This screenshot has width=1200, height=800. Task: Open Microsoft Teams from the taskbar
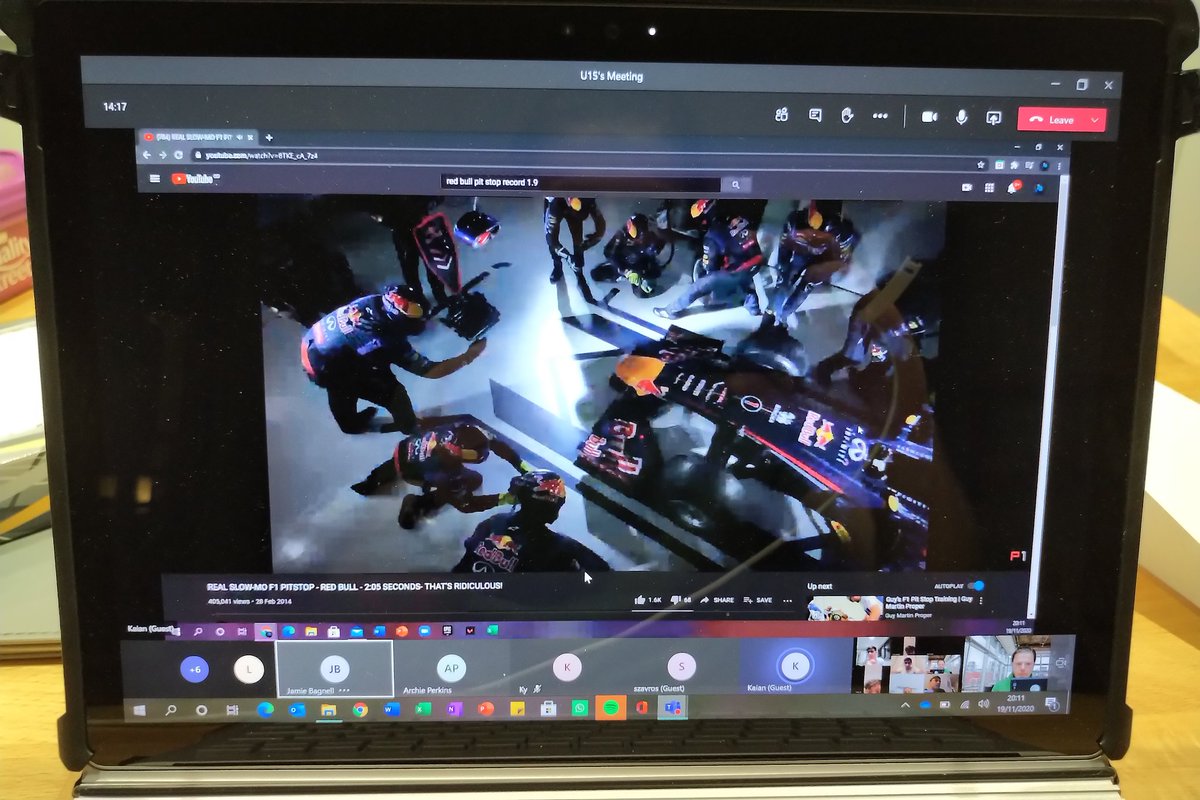tap(674, 707)
